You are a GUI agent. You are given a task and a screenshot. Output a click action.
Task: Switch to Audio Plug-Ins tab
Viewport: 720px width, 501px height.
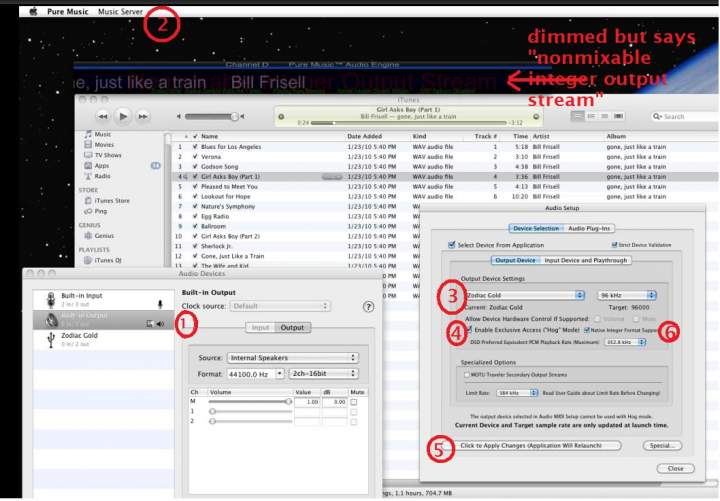pyautogui.click(x=589, y=228)
